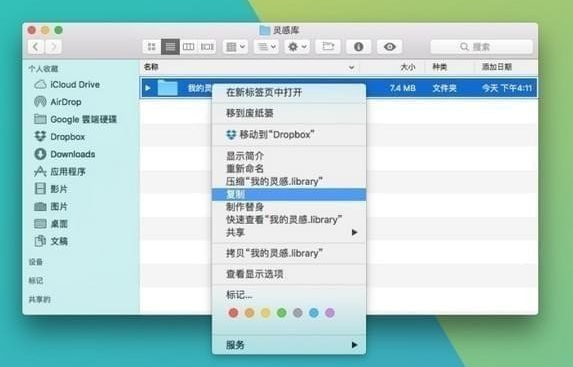
Task: Go forward with the right arrow button
Action: pos(53,47)
